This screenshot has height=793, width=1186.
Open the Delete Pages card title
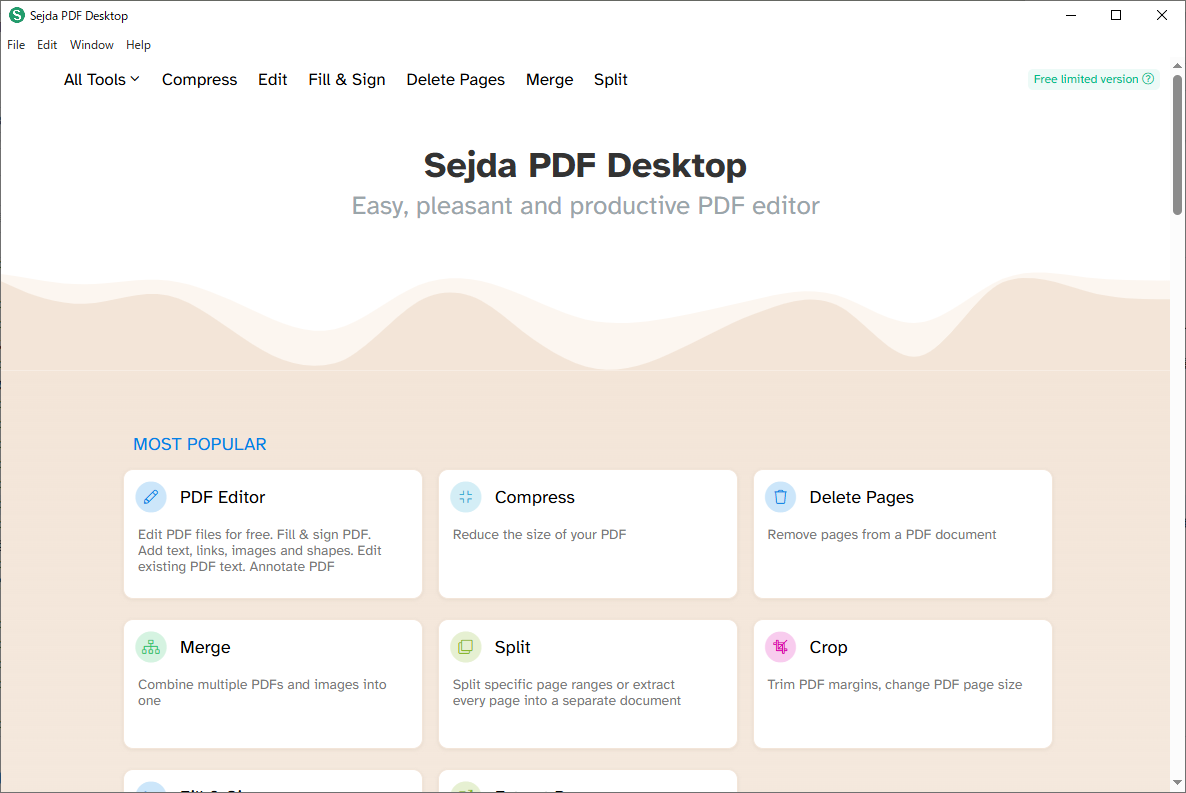(862, 497)
